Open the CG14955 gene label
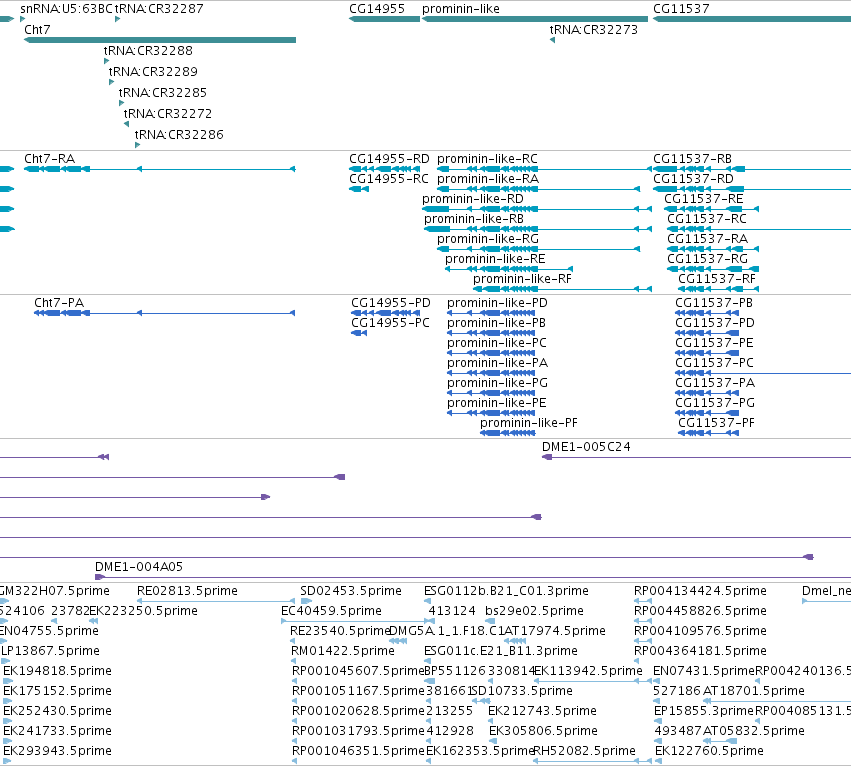The image size is (851, 766). point(377,9)
